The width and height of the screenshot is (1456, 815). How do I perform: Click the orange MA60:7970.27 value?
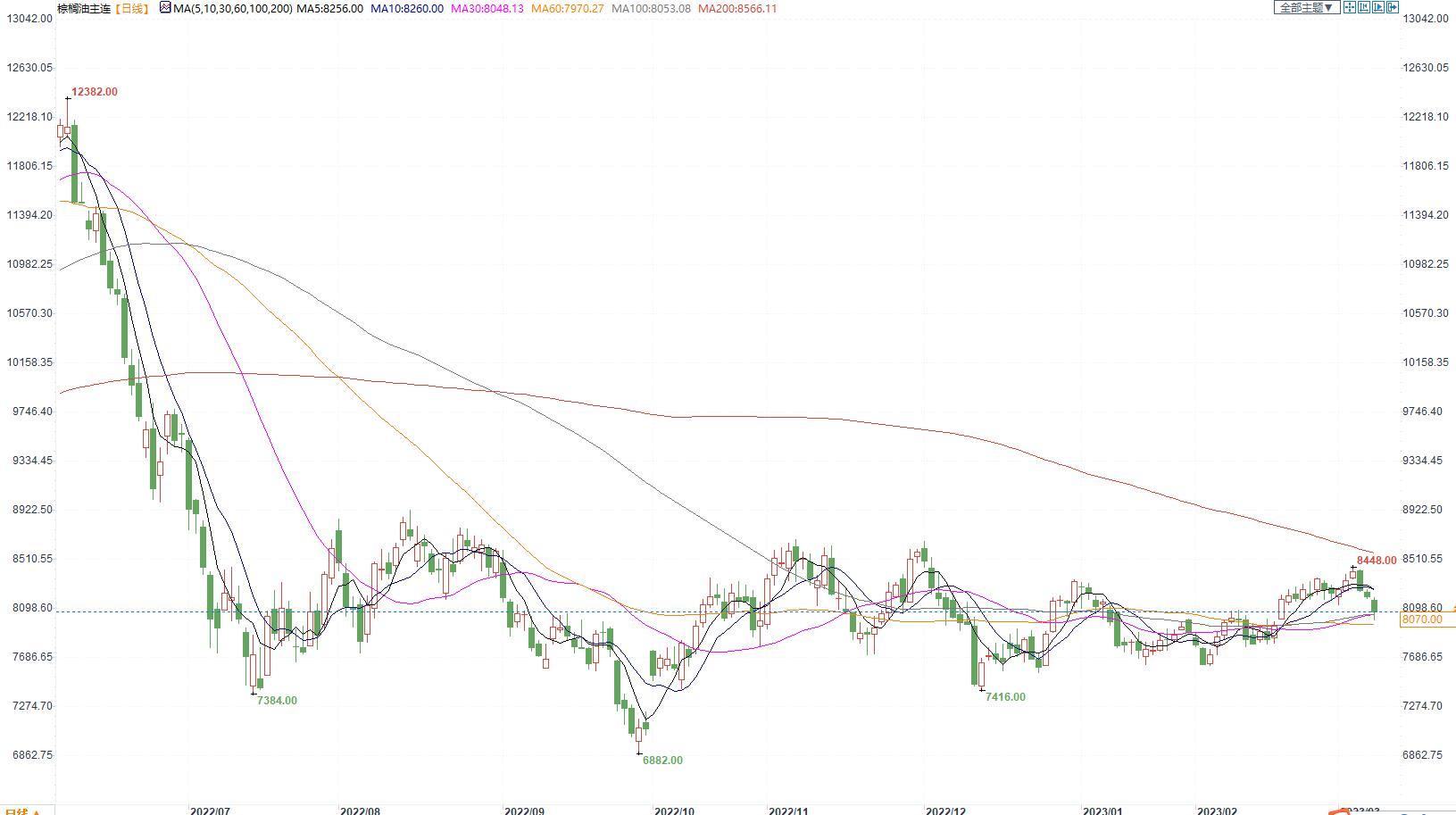pos(568,8)
